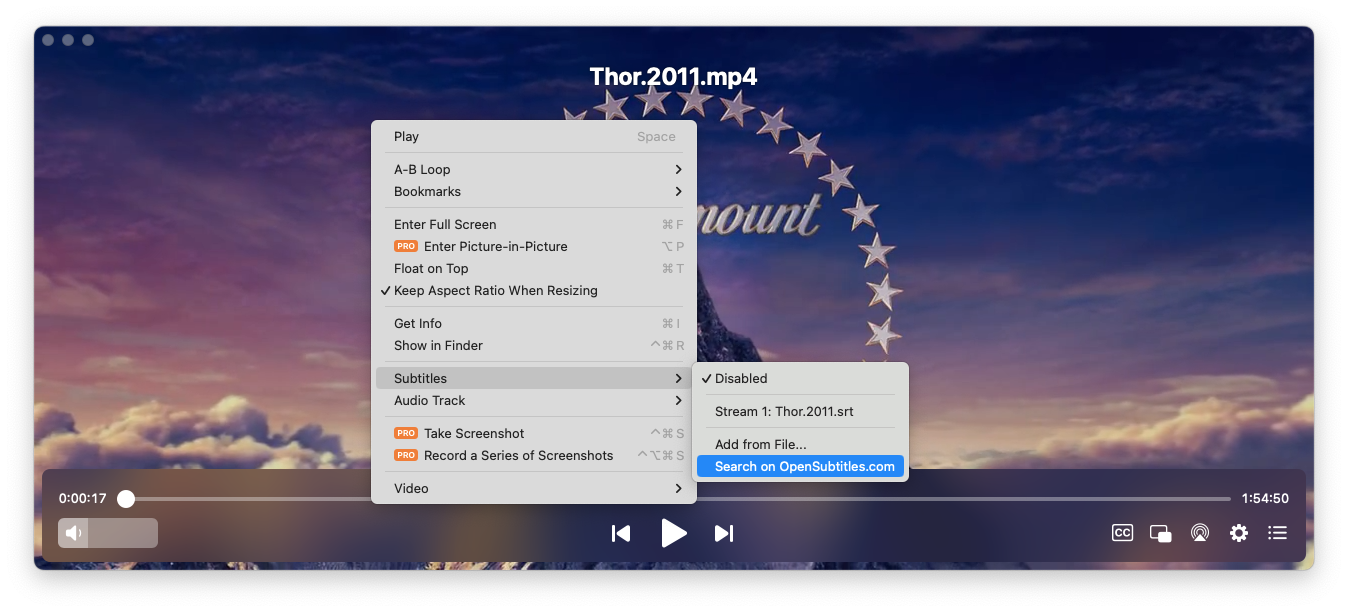
Task: Search subtitles on OpenSubtitles.com
Action: 800,466
